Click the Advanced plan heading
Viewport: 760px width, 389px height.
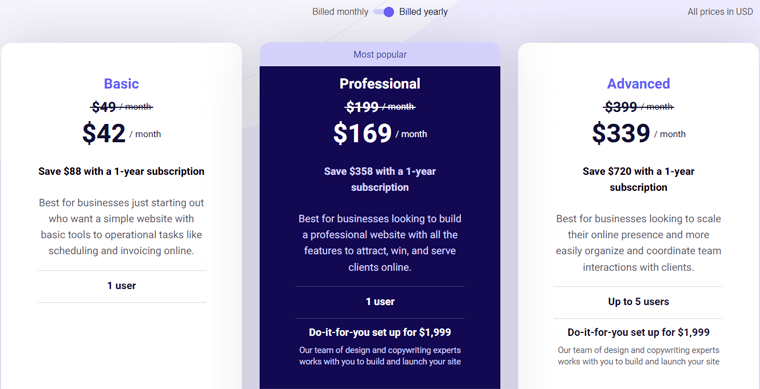tap(638, 84)
